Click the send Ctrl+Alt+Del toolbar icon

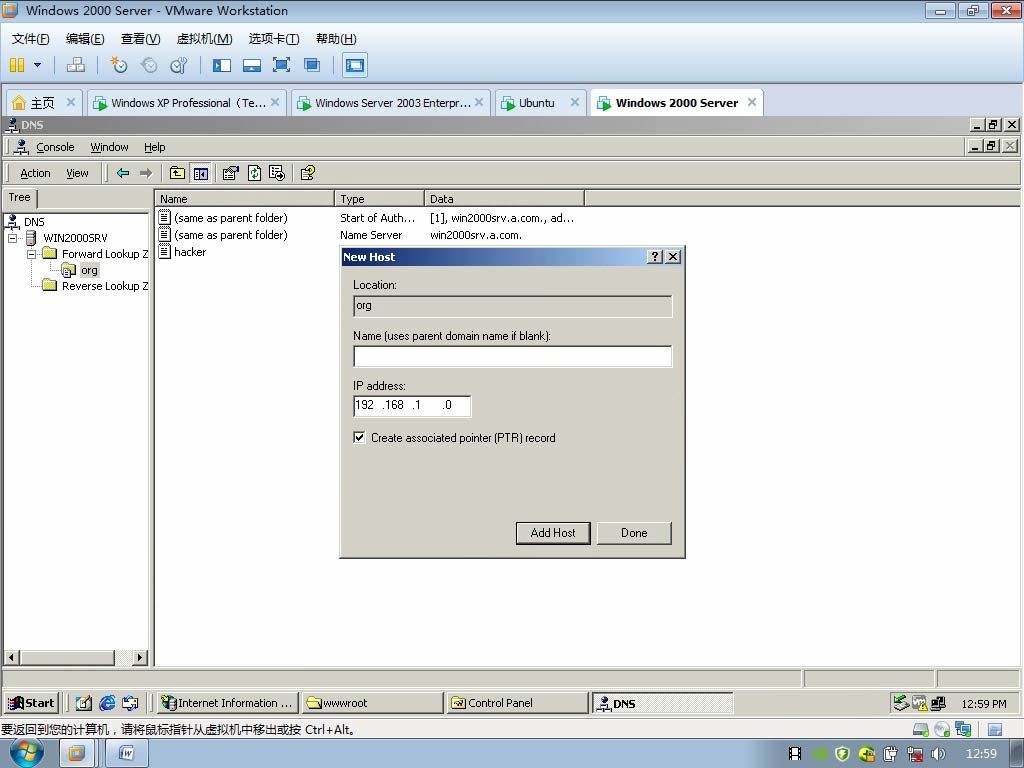pos(76,65)
